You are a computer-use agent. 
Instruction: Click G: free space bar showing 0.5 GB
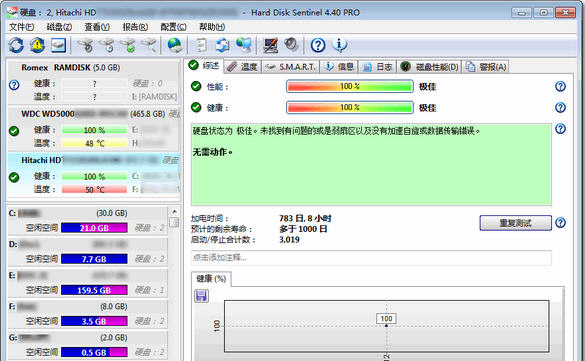coord(94,352)
